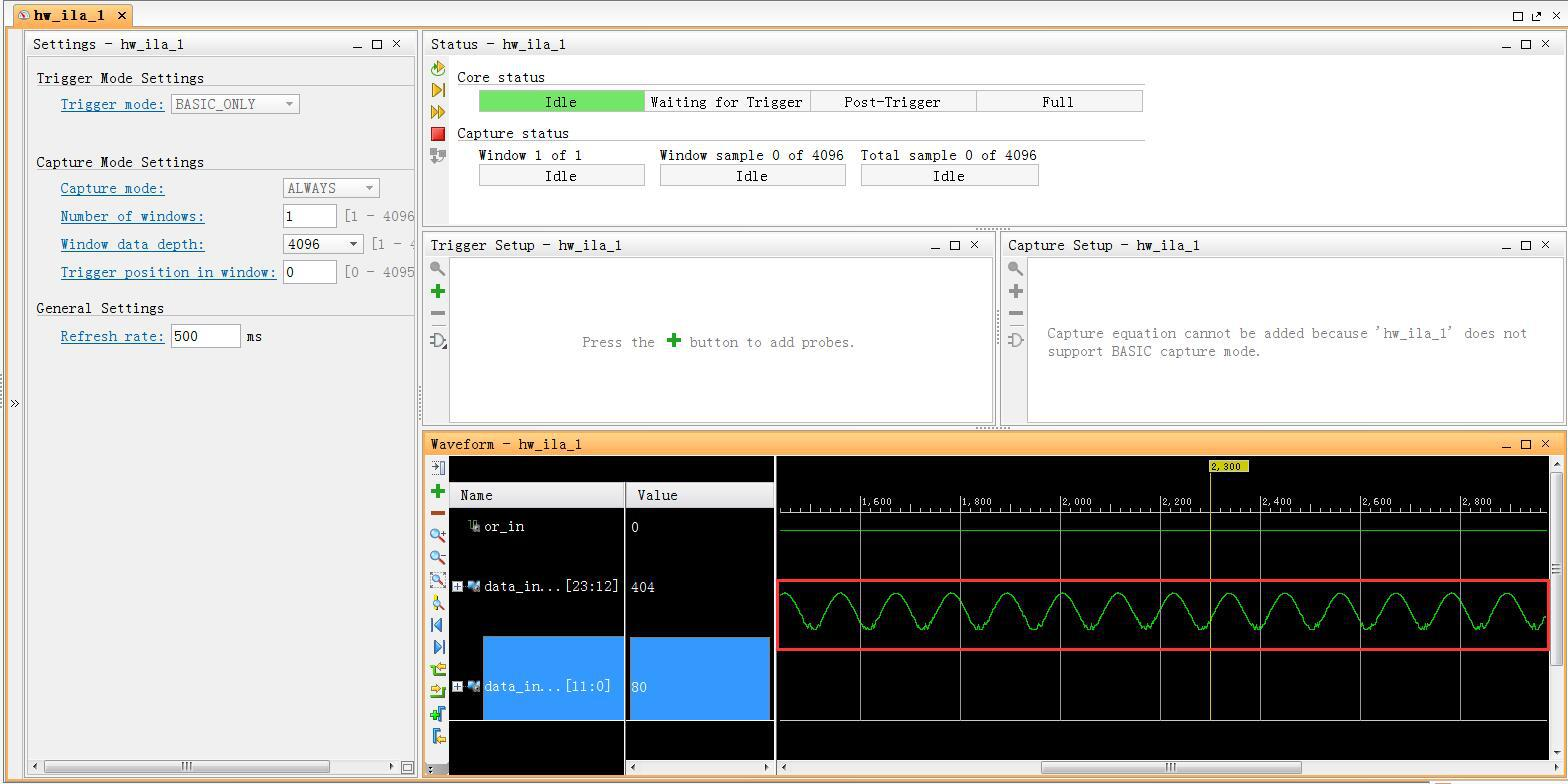This screenshot has width=1568, height=784.
Task: Click the red Stop Trigger icon
Action: 438,133
